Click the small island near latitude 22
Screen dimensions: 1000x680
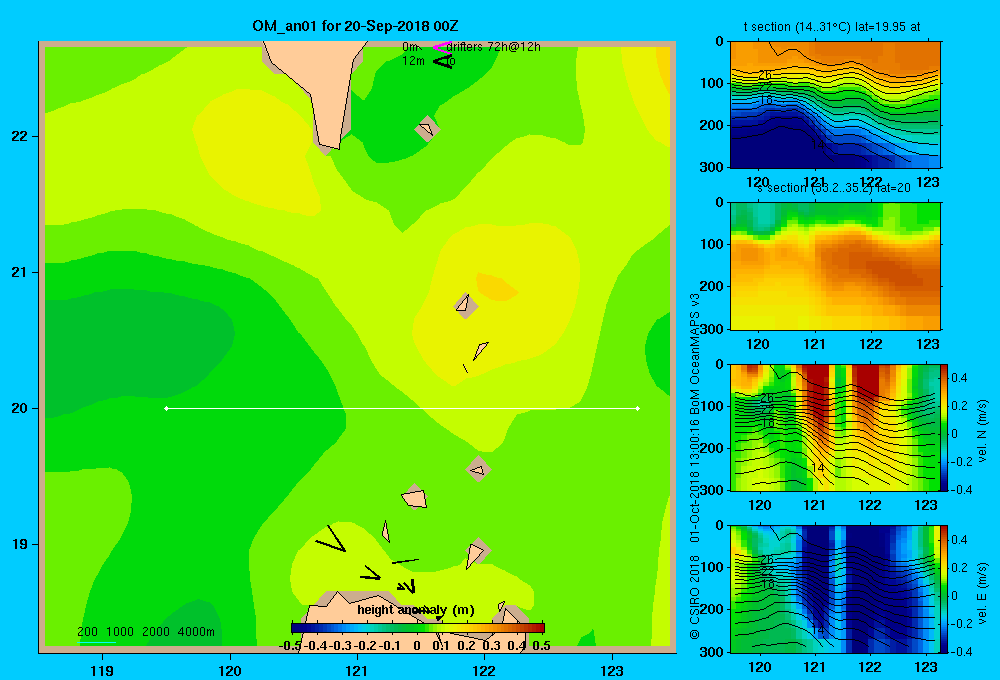point(426,129)
